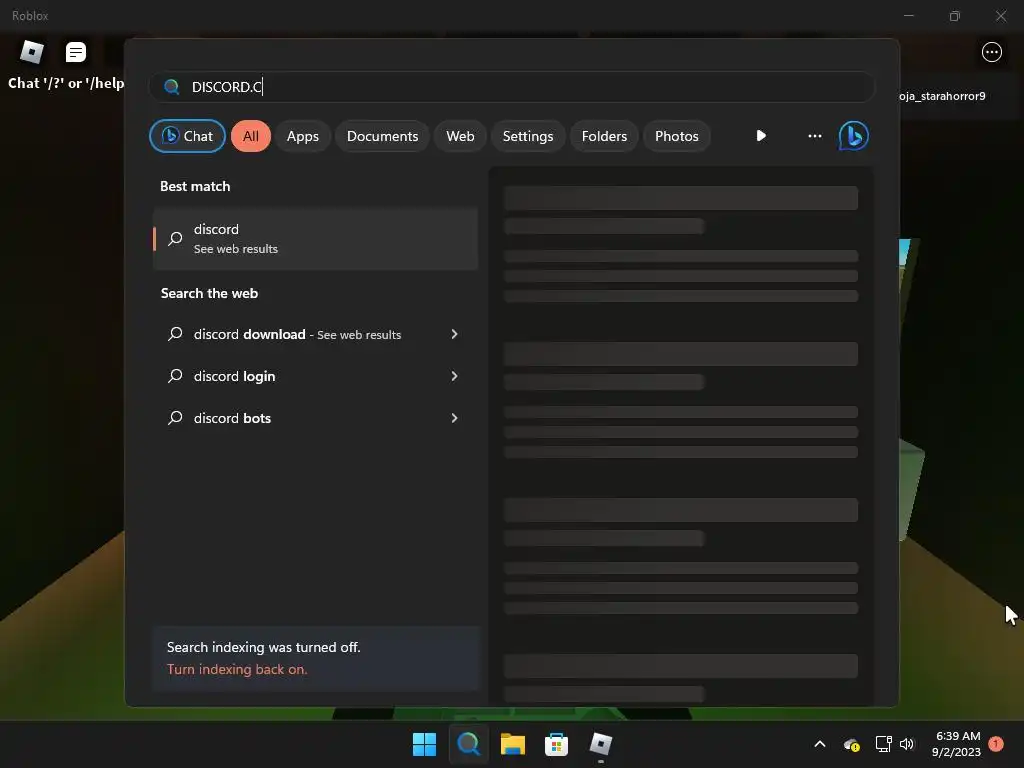Filter results by Web
This screenshot has width=1024, height=768.
[460, 136]
